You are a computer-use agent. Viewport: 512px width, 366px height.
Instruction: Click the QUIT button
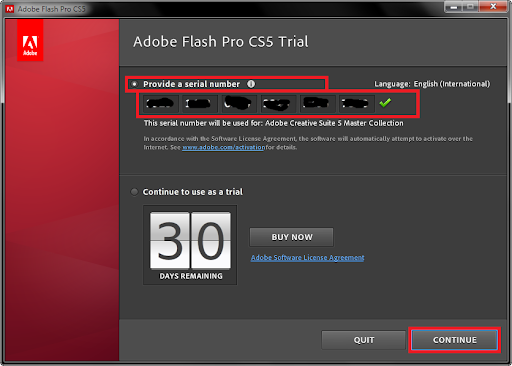coord(363,340)
